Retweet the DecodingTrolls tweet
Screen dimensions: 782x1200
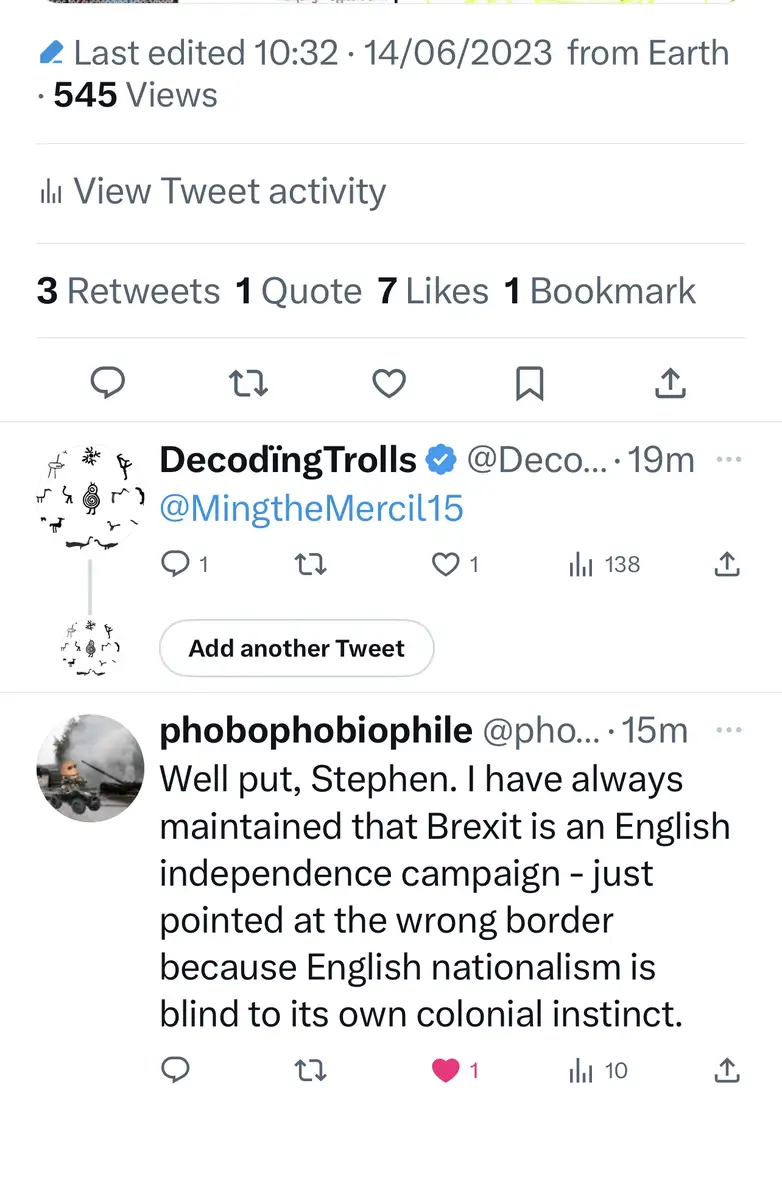311,565
